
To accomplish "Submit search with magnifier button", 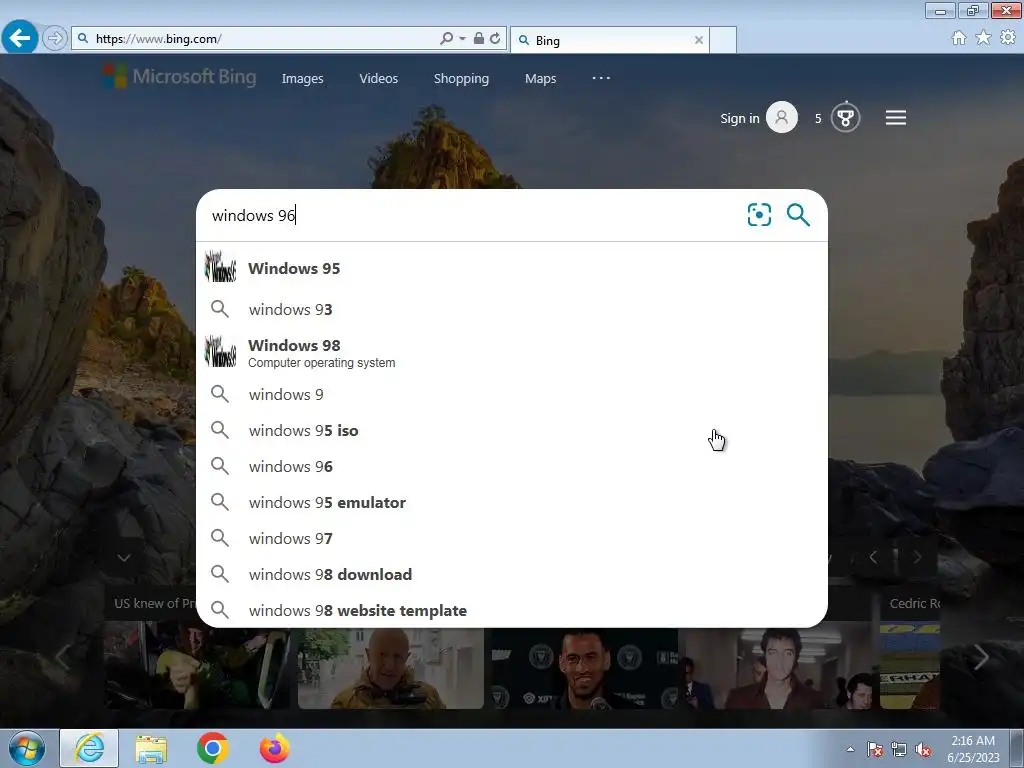I will coord(798,215).
